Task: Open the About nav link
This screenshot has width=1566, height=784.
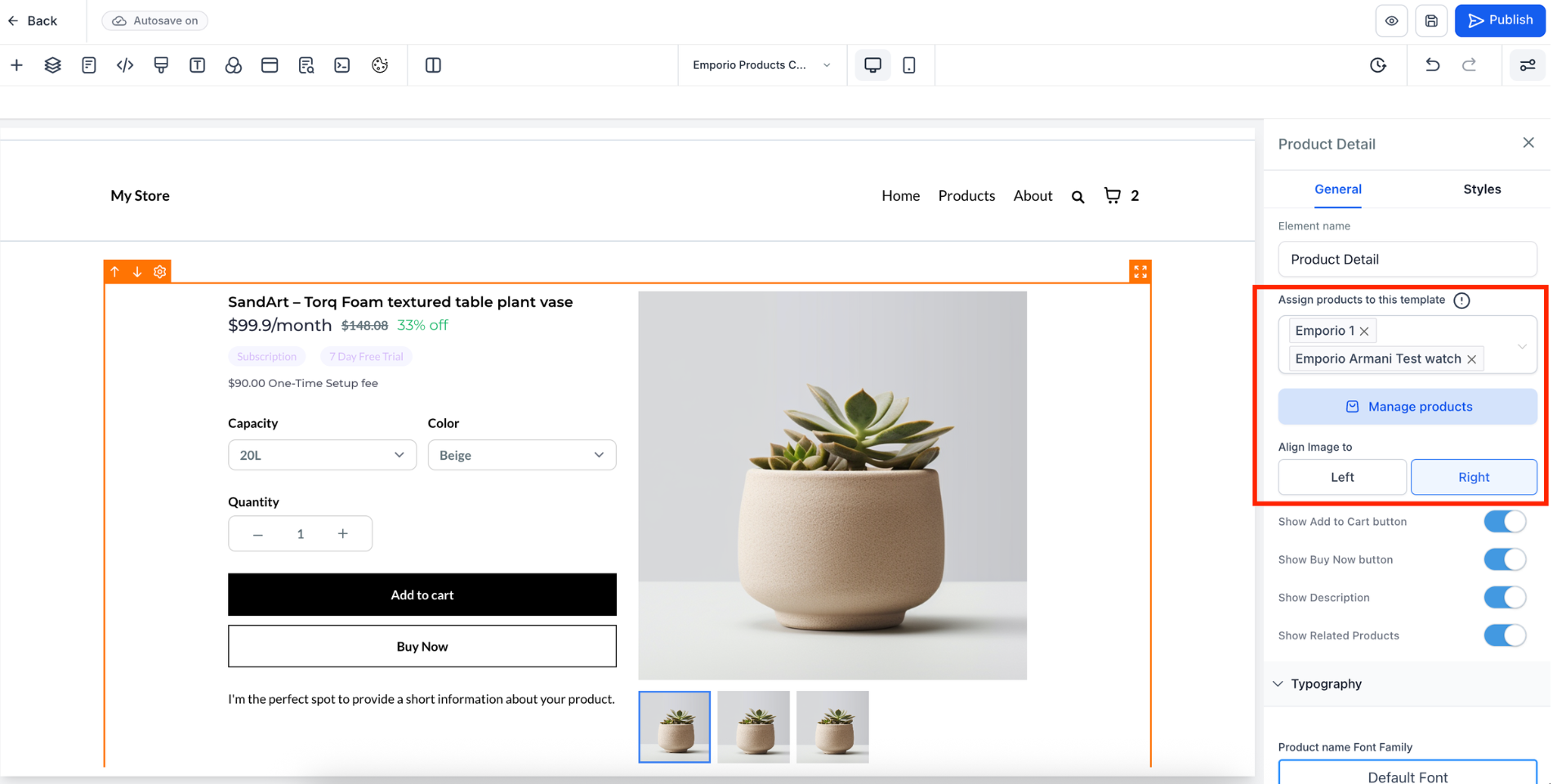Action: (1033, 196)
